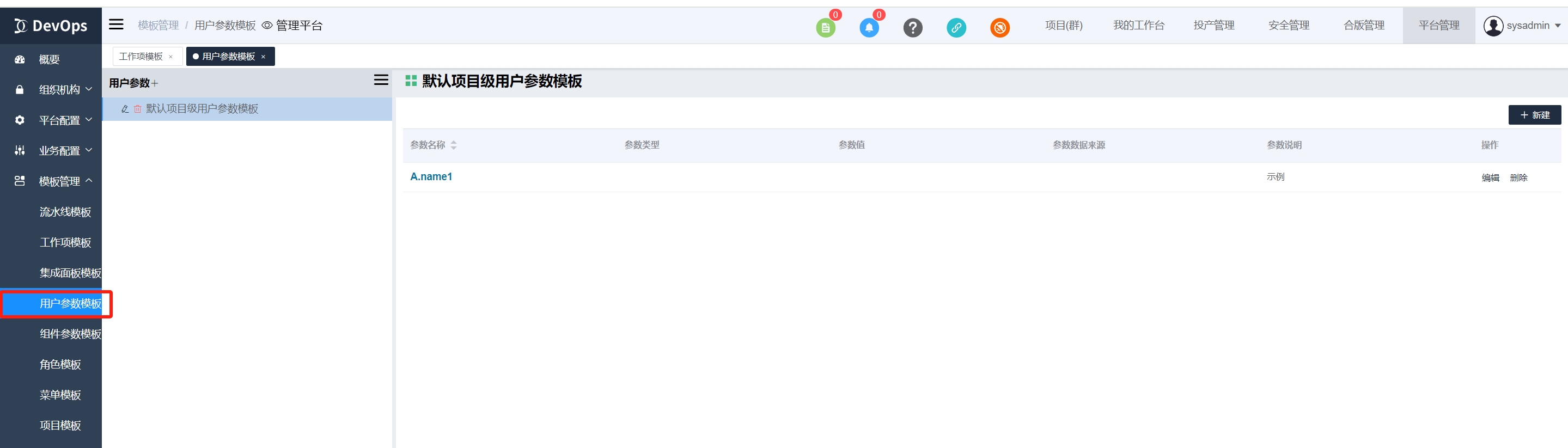Expand the 平台配置 menu chevron
Screen dimensions: 1568x448
(x=89, y=120)
